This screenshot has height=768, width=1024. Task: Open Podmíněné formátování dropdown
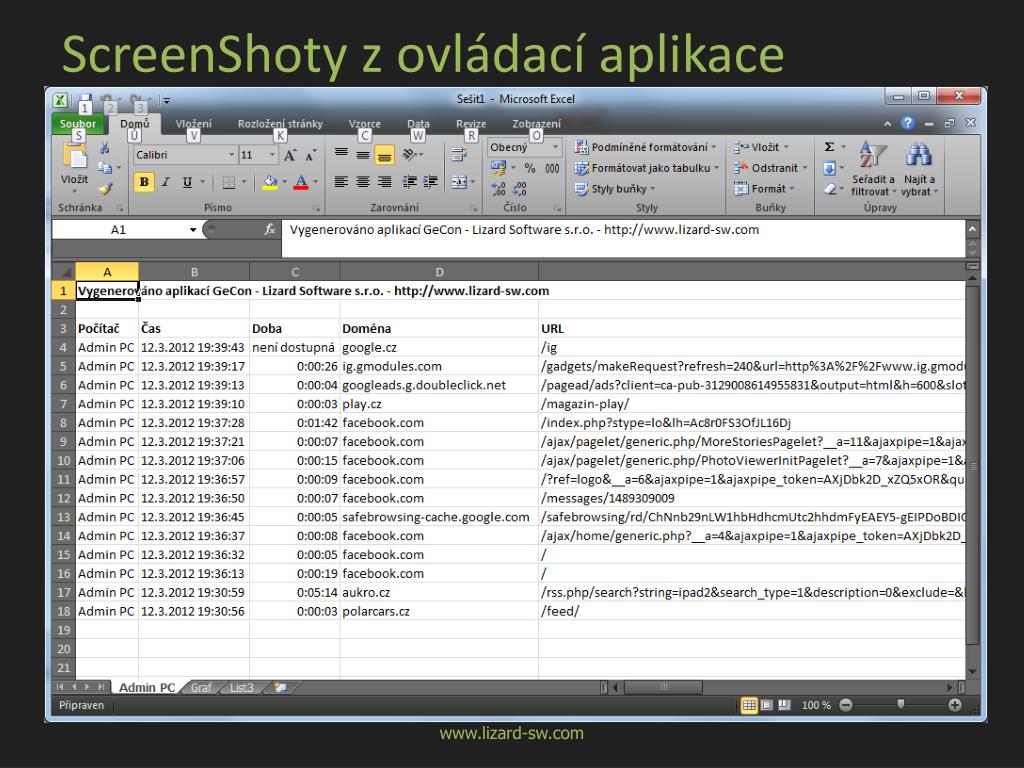(x=645, y=147)
